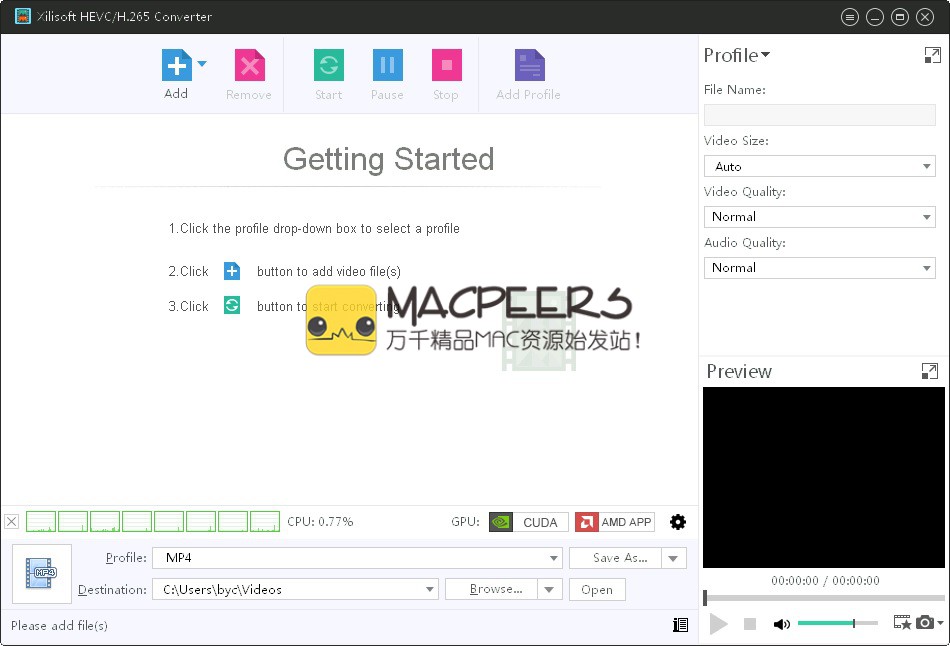Screen dimensions: 950x646
Task: Toggle NVIDIA CUDA GPU acceleration
Action: (528, 522)
